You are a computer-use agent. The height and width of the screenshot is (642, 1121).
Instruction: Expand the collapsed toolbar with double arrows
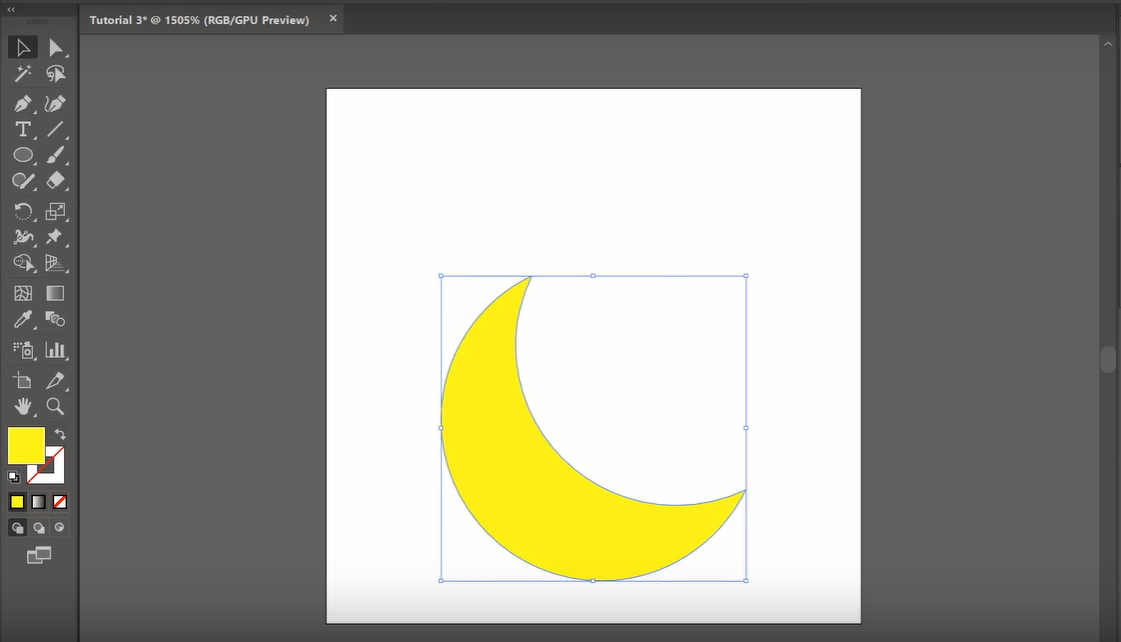point(11,9)
